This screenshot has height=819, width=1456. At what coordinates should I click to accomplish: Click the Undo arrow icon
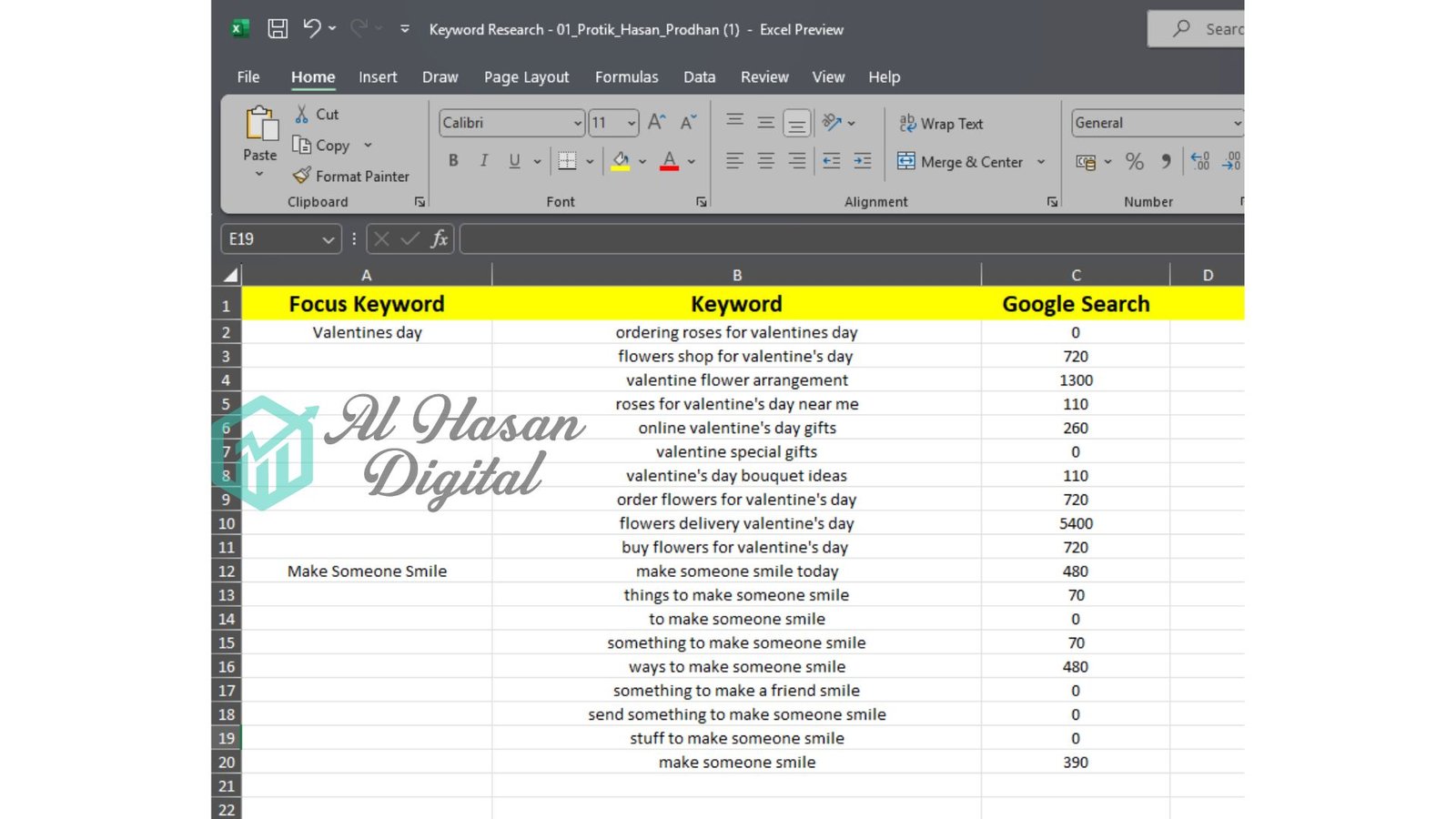(312, 28)
